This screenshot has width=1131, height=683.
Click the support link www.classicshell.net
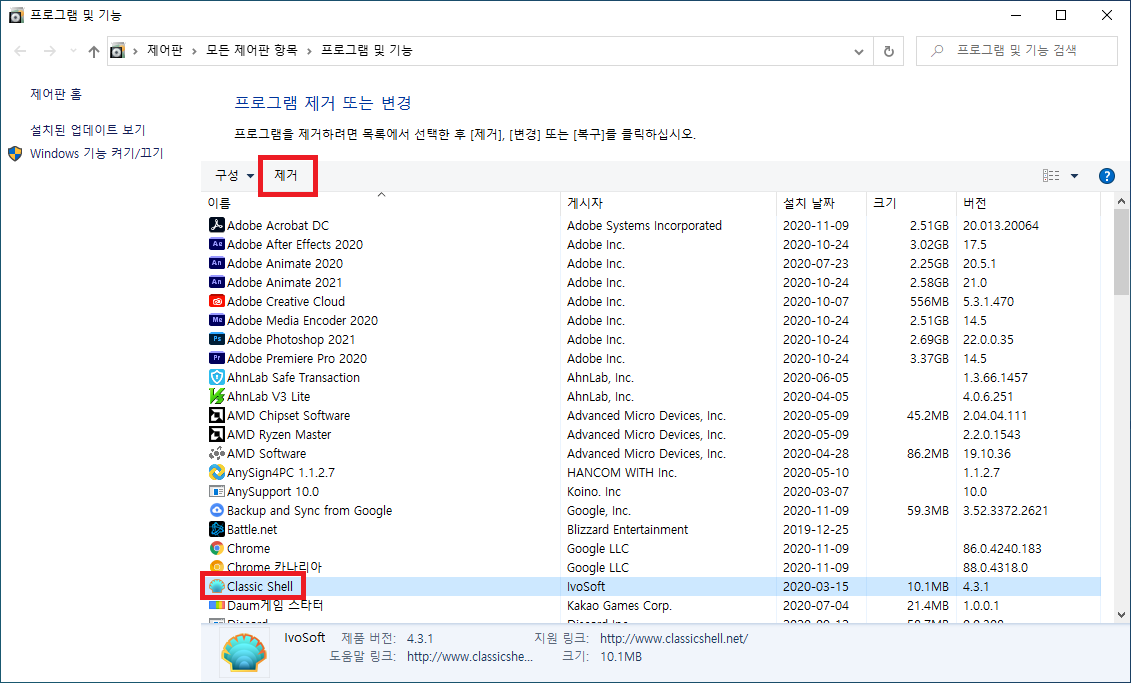tap(674, 638)
